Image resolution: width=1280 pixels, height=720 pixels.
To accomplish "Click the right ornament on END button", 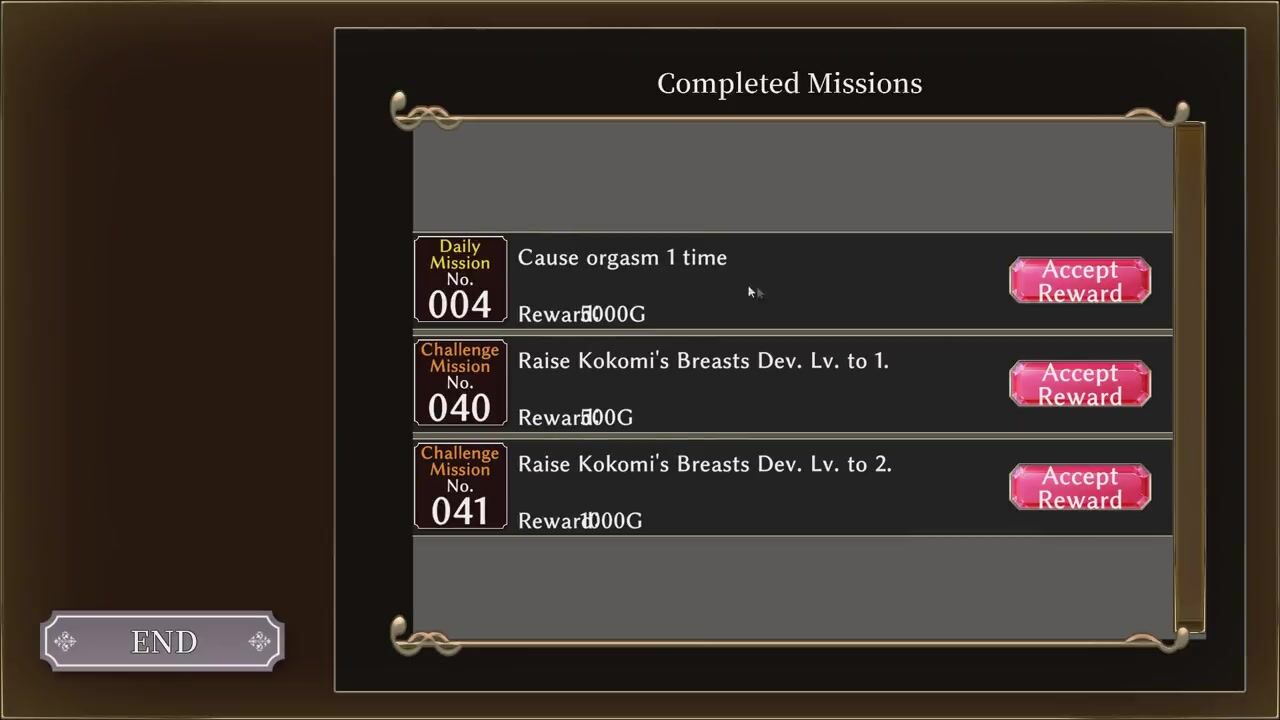I will [x=259, y=642].
